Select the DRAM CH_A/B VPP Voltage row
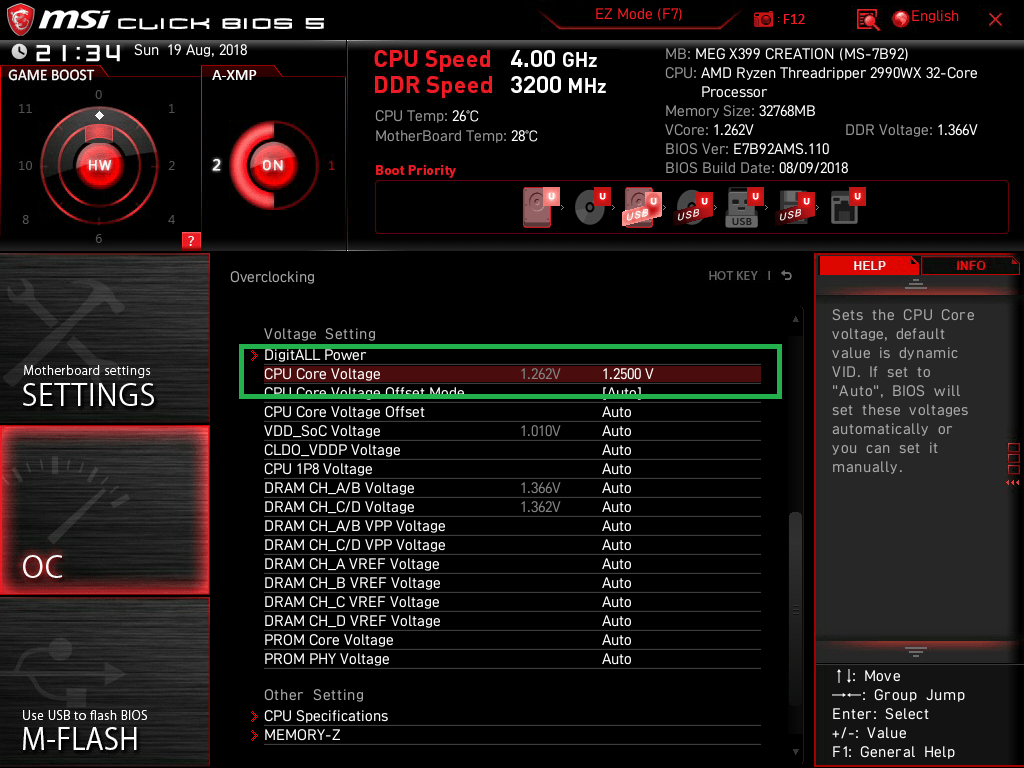The height and width of the screenshot is (768, 1024). pyautogui.click(x=512, y=526)
